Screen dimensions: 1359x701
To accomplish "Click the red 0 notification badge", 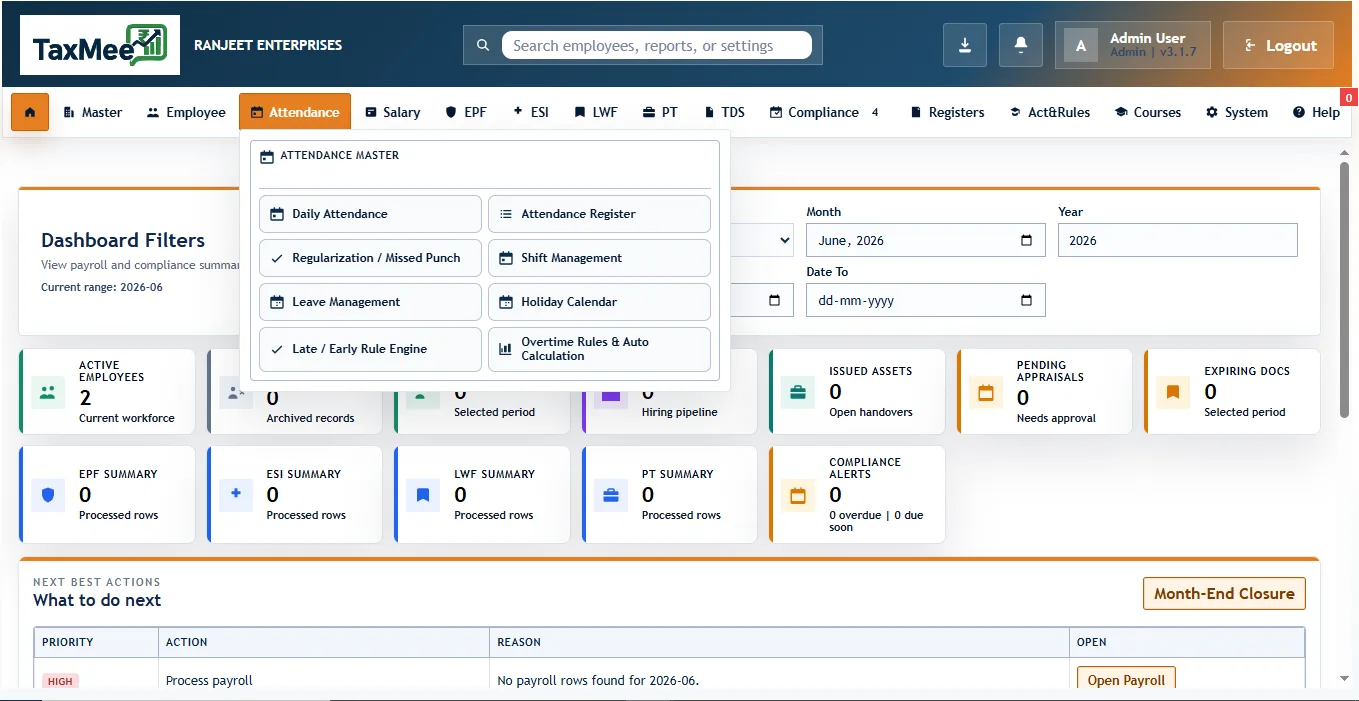I will [x=1349, y=97].
